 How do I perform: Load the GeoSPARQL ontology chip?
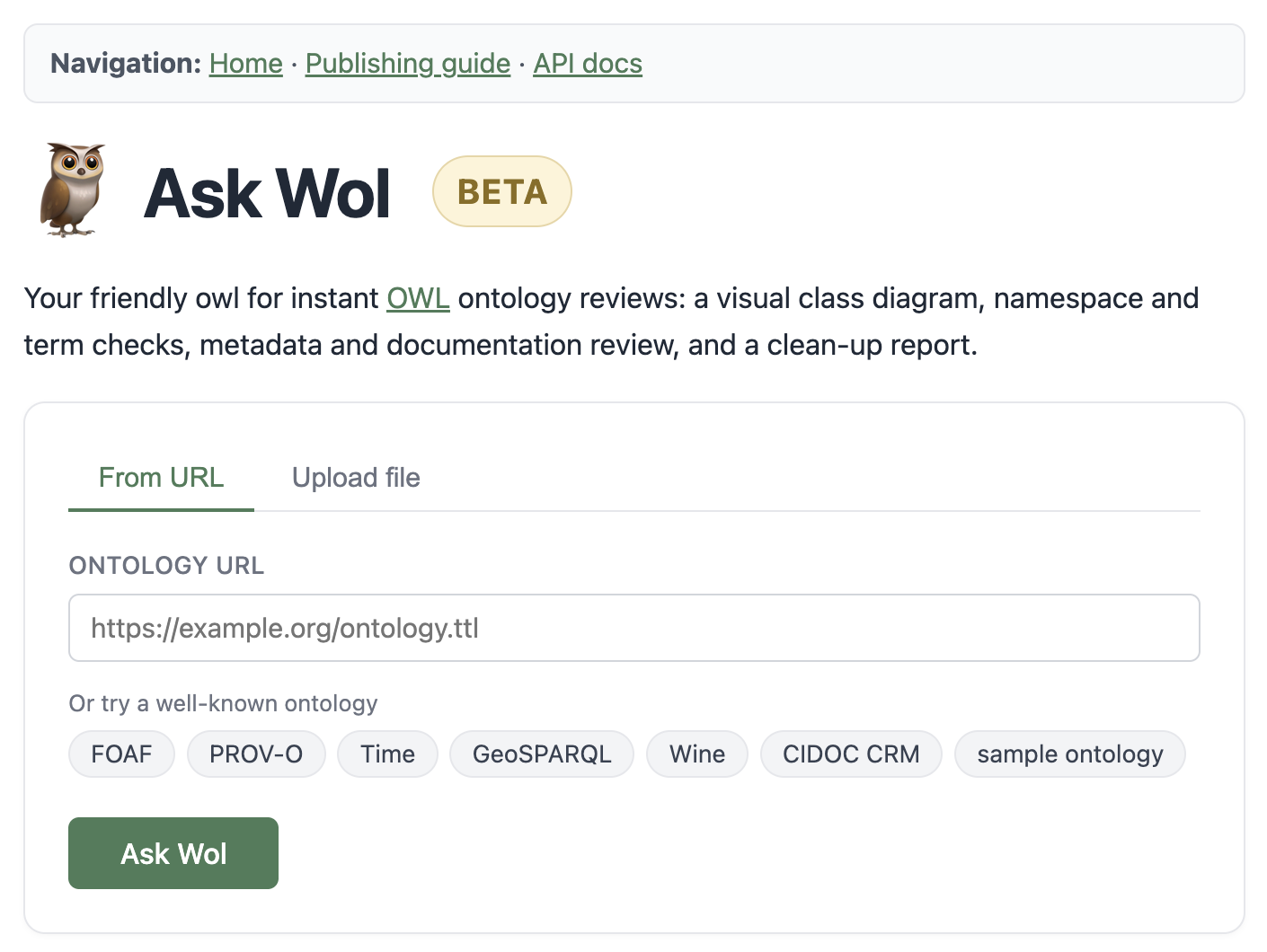542,754
